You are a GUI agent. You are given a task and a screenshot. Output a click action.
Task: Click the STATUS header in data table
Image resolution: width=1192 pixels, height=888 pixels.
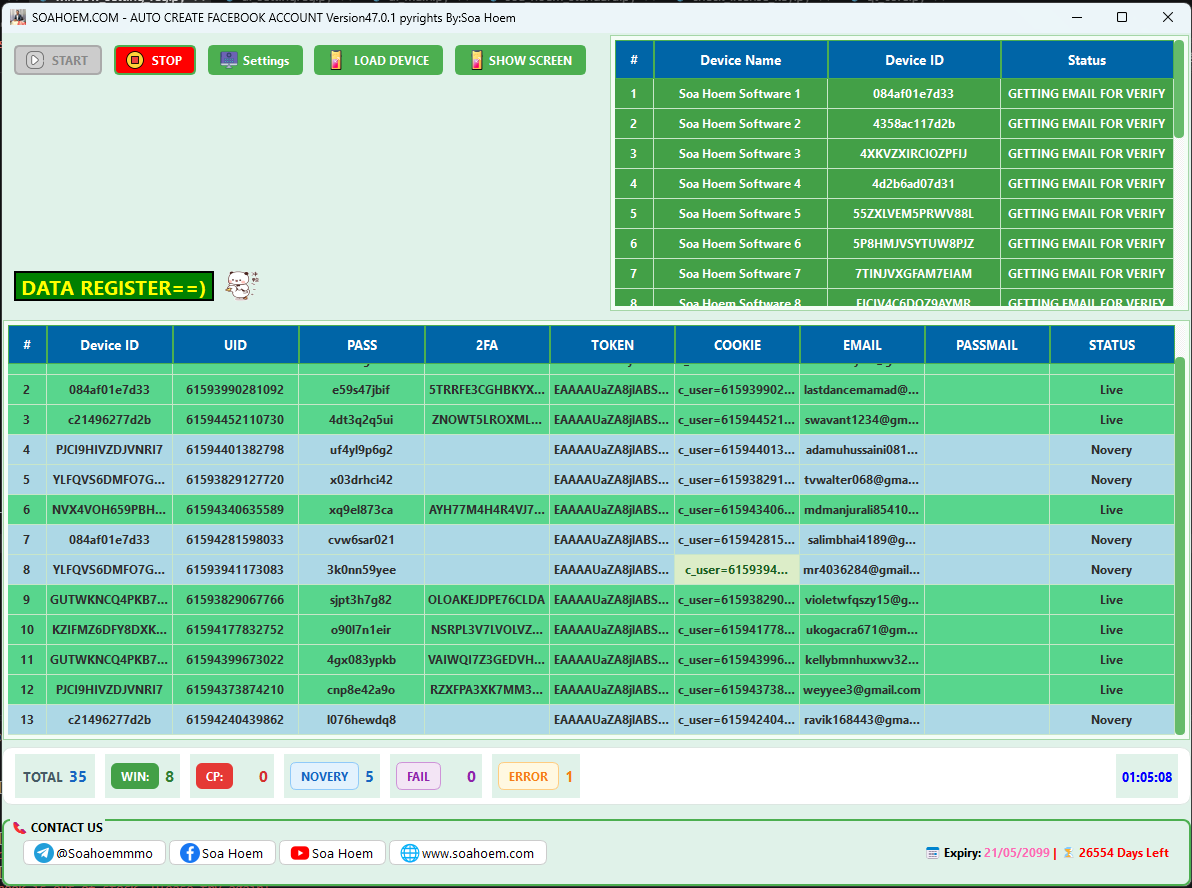tap(1111, 345)
